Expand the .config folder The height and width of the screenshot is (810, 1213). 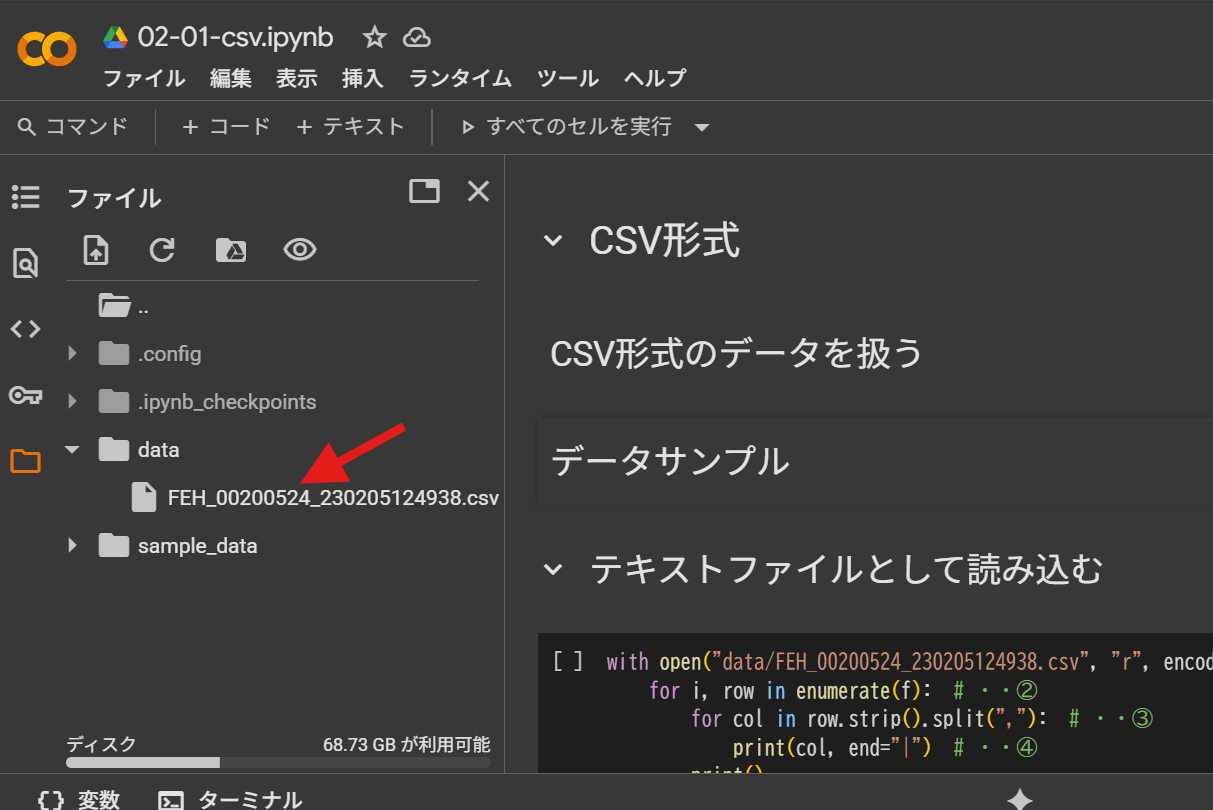[x=72, y=354]
